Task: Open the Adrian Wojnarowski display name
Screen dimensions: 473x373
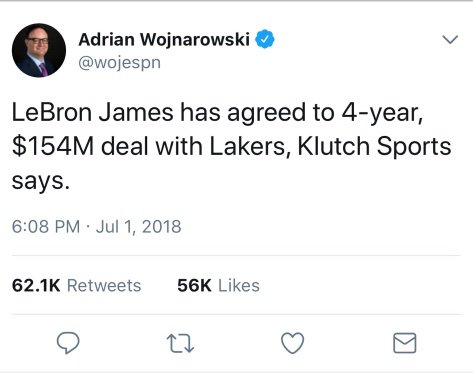Action: tap(164, 39)
